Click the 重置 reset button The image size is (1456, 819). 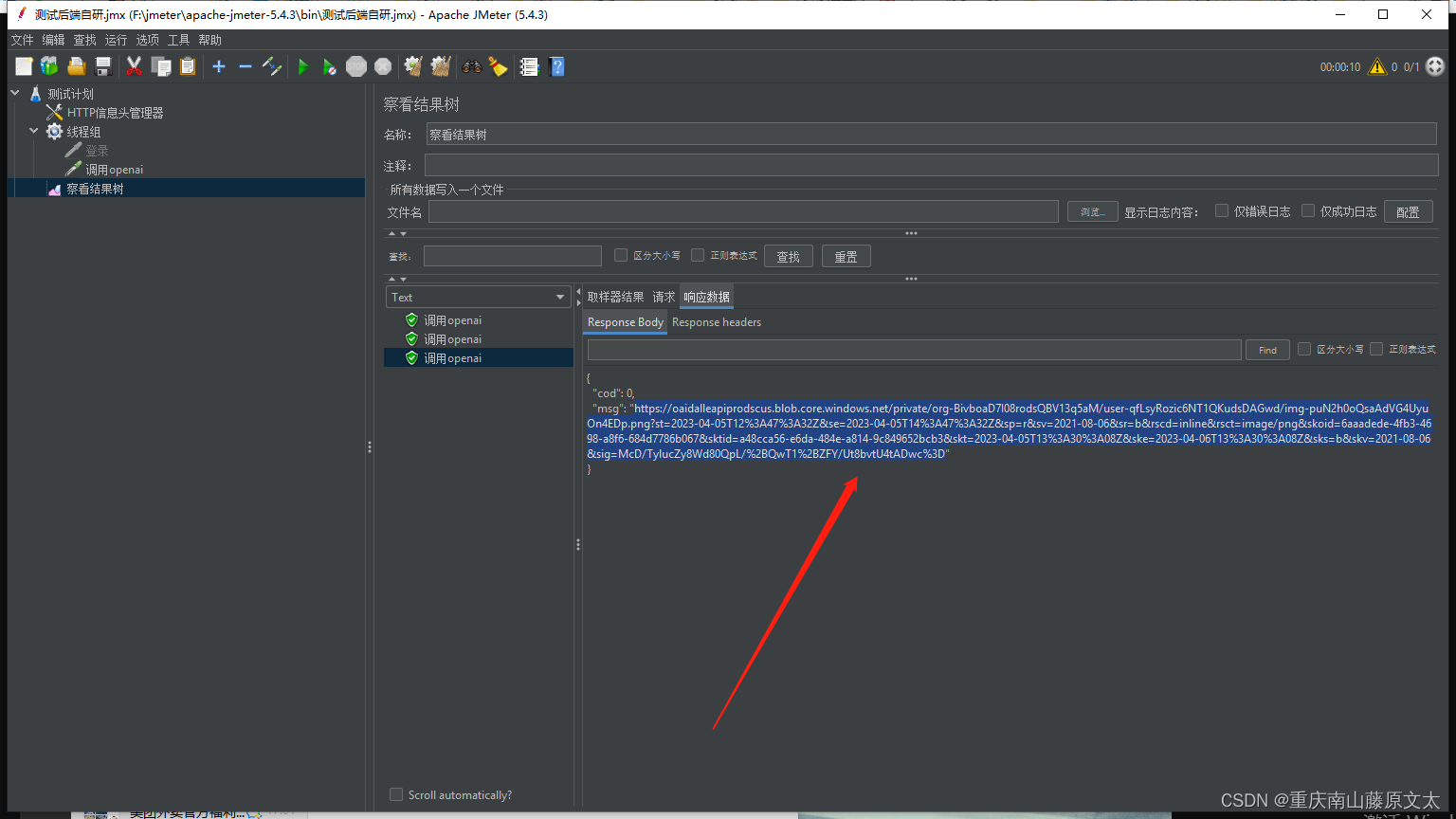click(x=846, y=256)
